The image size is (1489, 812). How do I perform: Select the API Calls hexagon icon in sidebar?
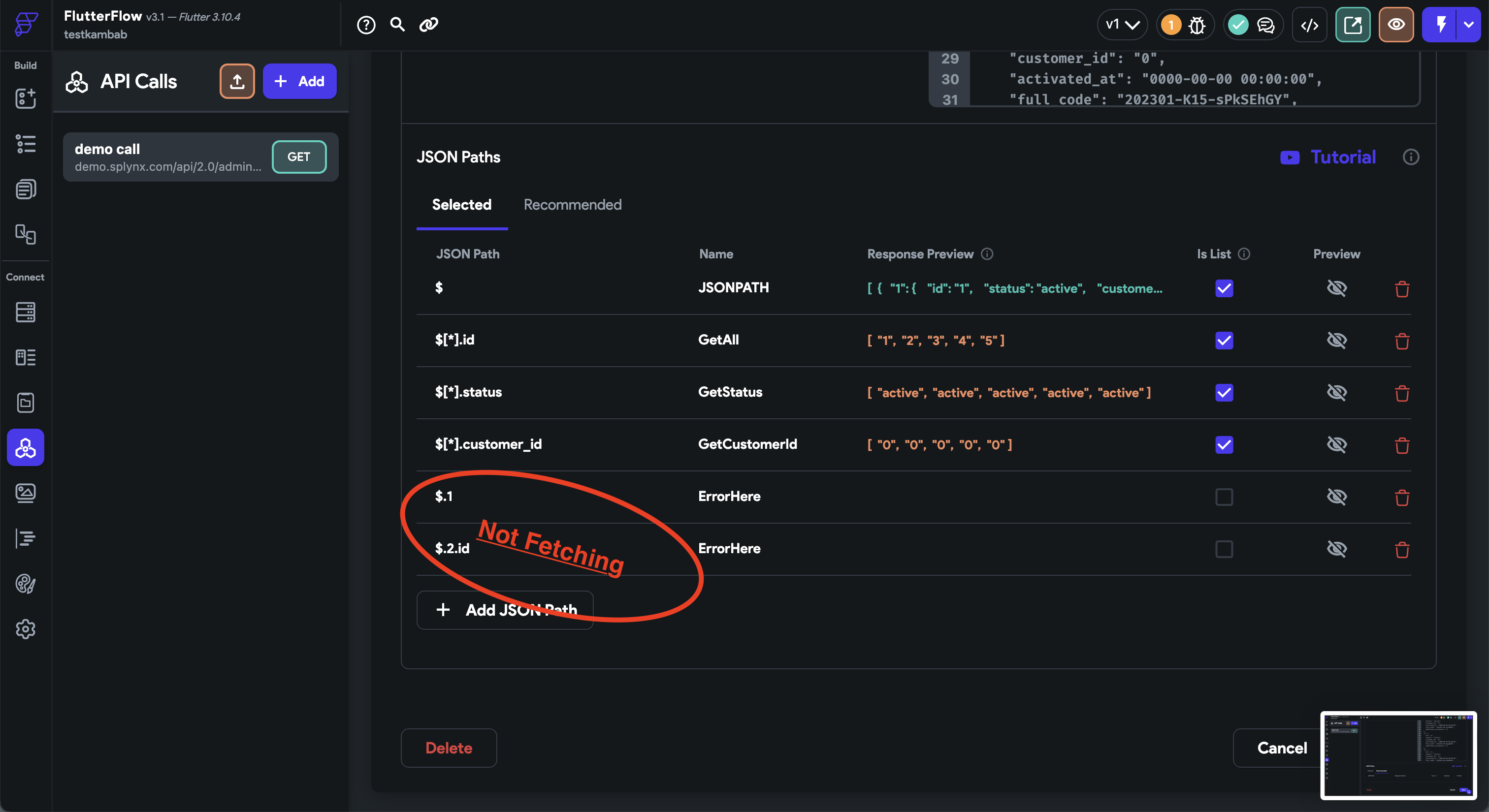click(26, 447)
